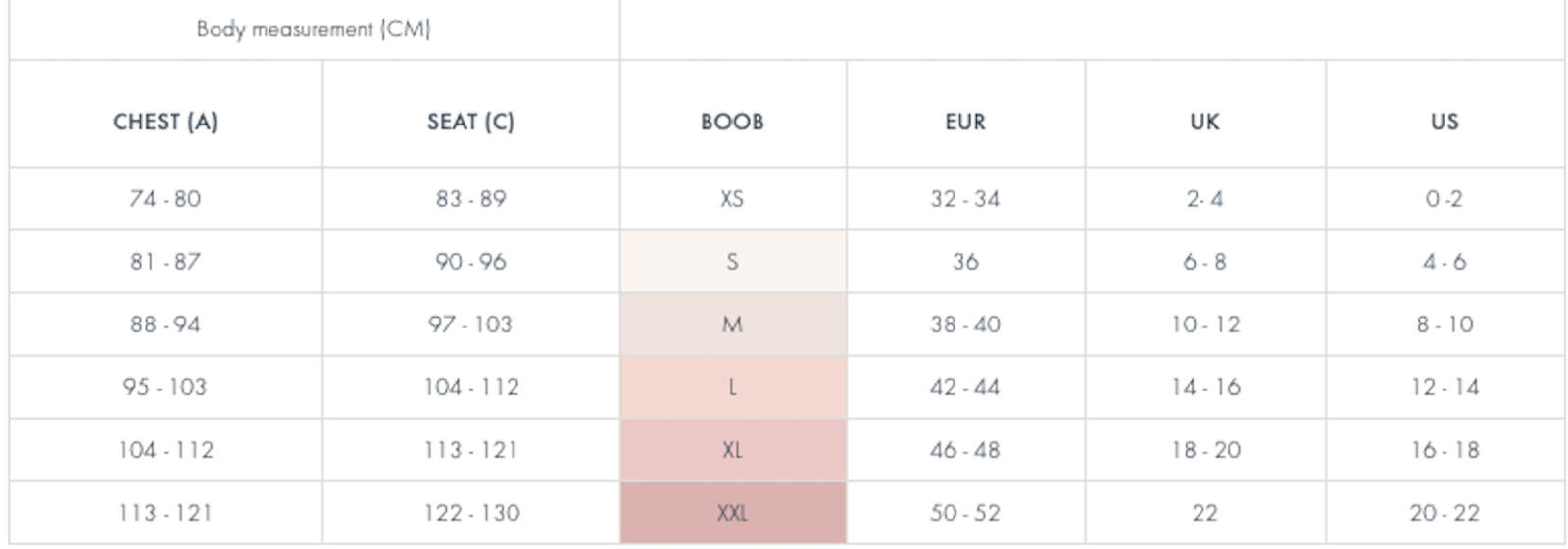
Task: Click the BOOB column header
Action: [x=732, y=122]
